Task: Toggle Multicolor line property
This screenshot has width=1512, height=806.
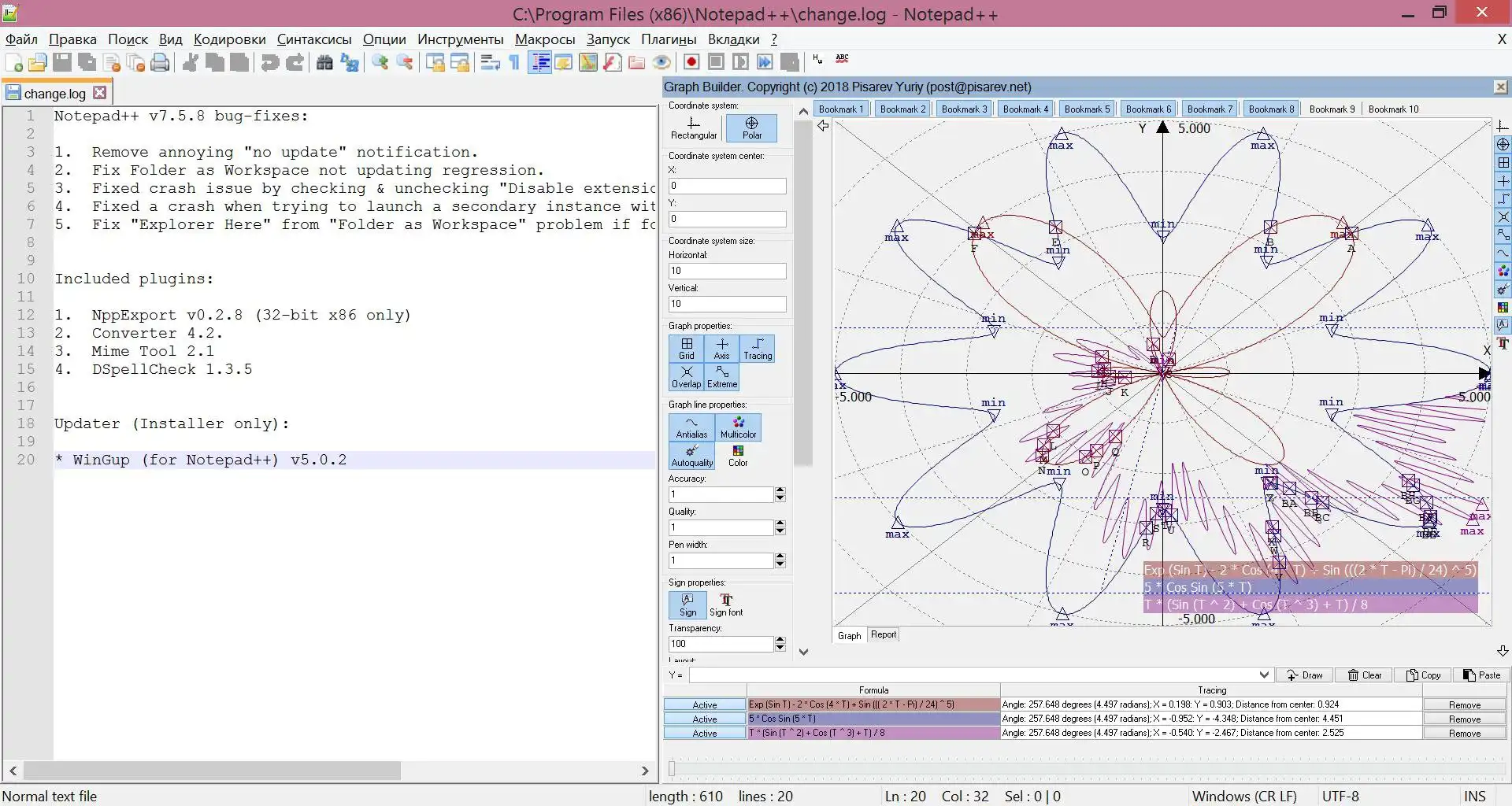Action: [738, 427]
